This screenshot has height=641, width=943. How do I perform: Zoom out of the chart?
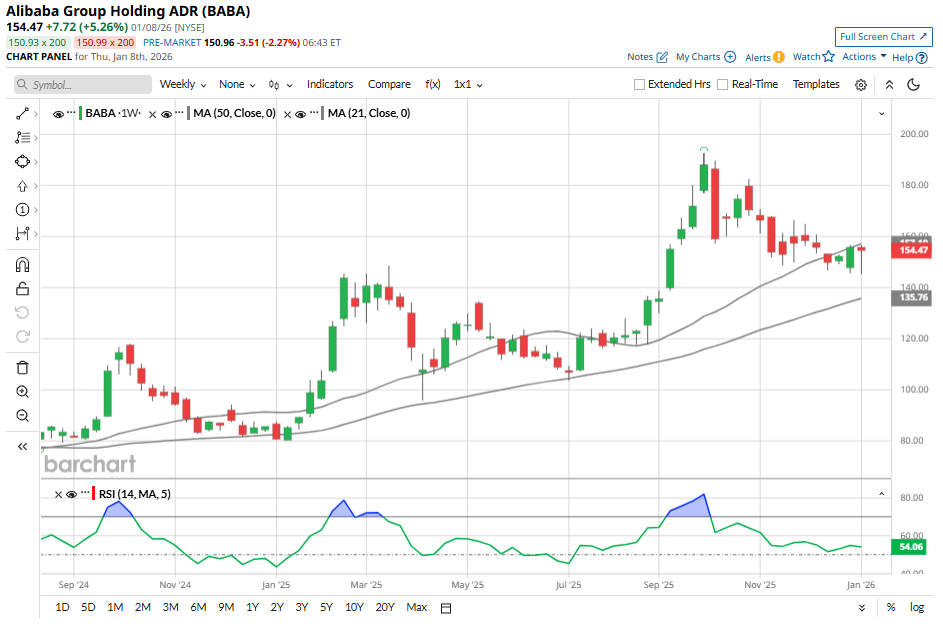[x=22, y=416]
